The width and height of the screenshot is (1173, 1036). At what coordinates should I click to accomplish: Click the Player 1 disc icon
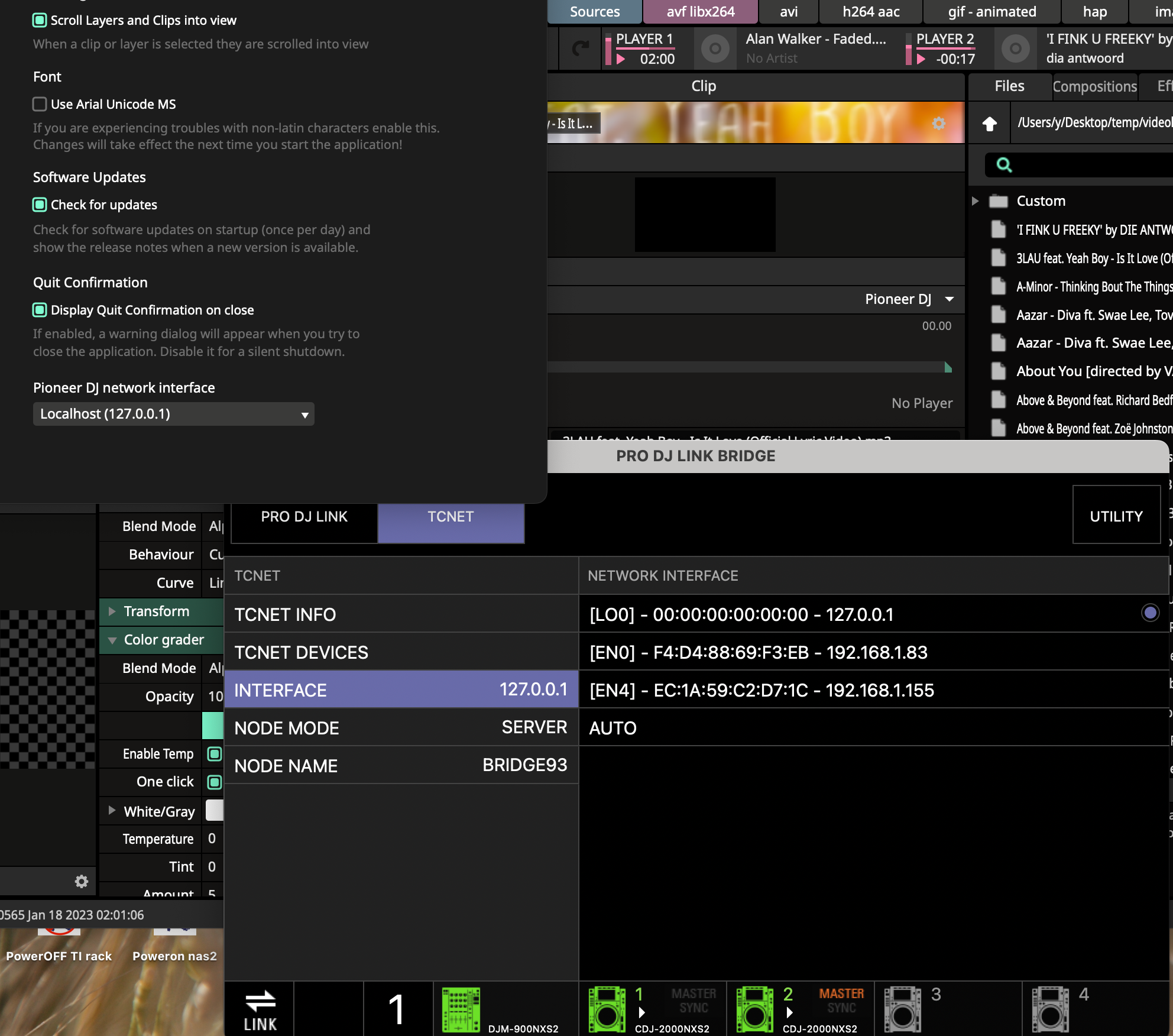[x=715, y=48]
